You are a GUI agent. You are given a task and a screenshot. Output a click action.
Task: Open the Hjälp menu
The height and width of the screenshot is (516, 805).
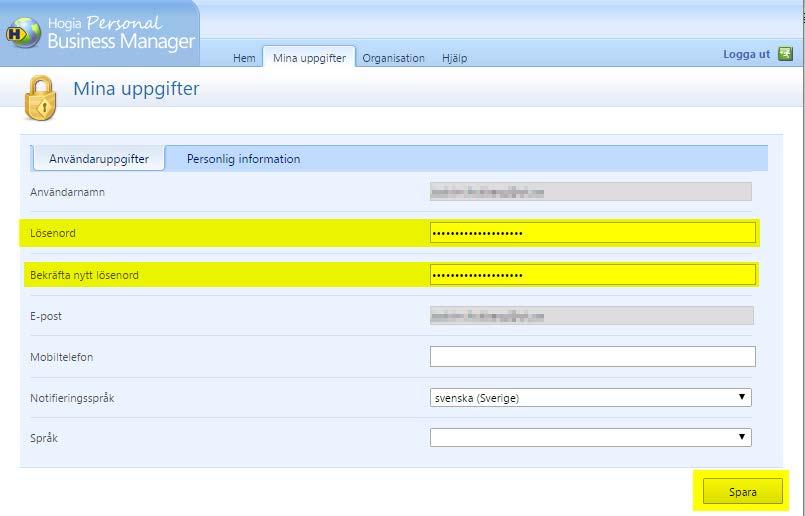click(454, 58)
